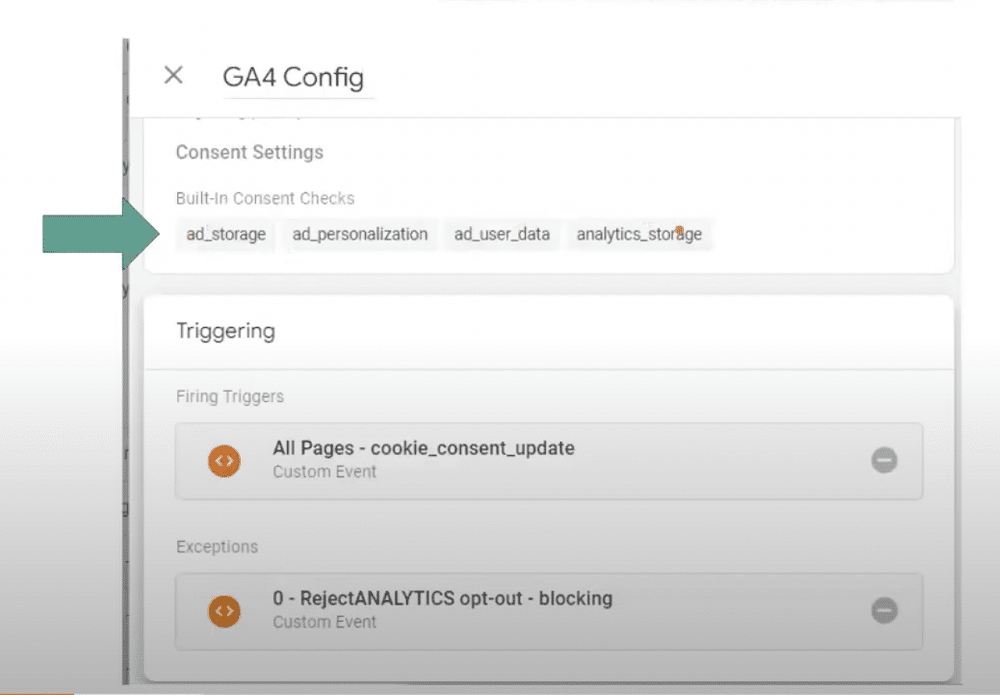Select the ad_personalization consent check
Image resolution: width=1000 pixels, height=695 pixels.
click(x=359, y=235)
